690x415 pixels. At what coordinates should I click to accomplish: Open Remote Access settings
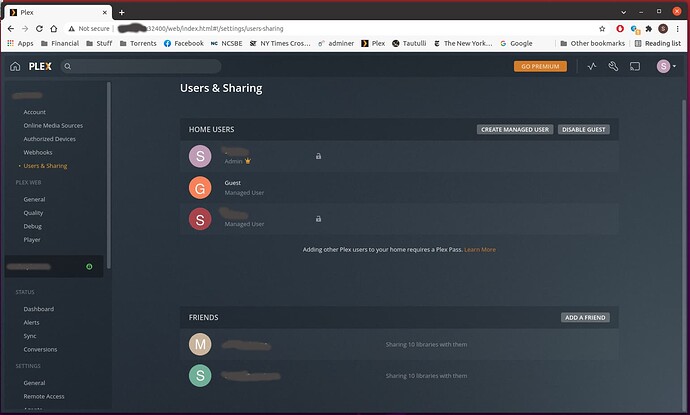tap(44, 397)
